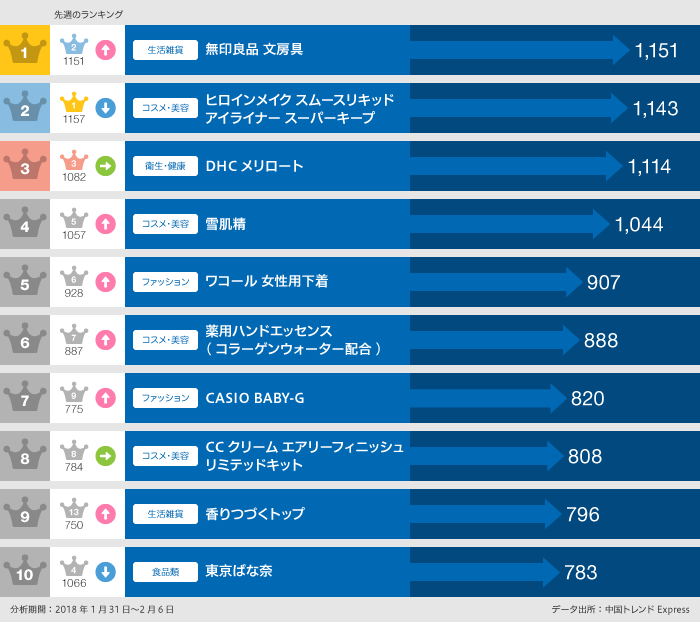Open 香りつづくトップ product entry
This screenshot has width=700, height=622.
point(255,514)
